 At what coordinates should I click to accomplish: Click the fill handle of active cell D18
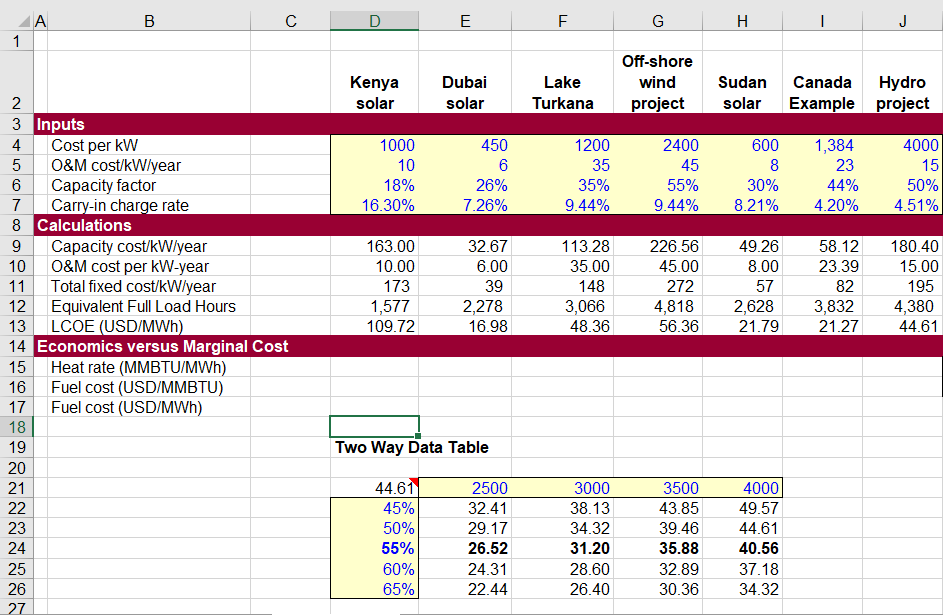point(420,437)
